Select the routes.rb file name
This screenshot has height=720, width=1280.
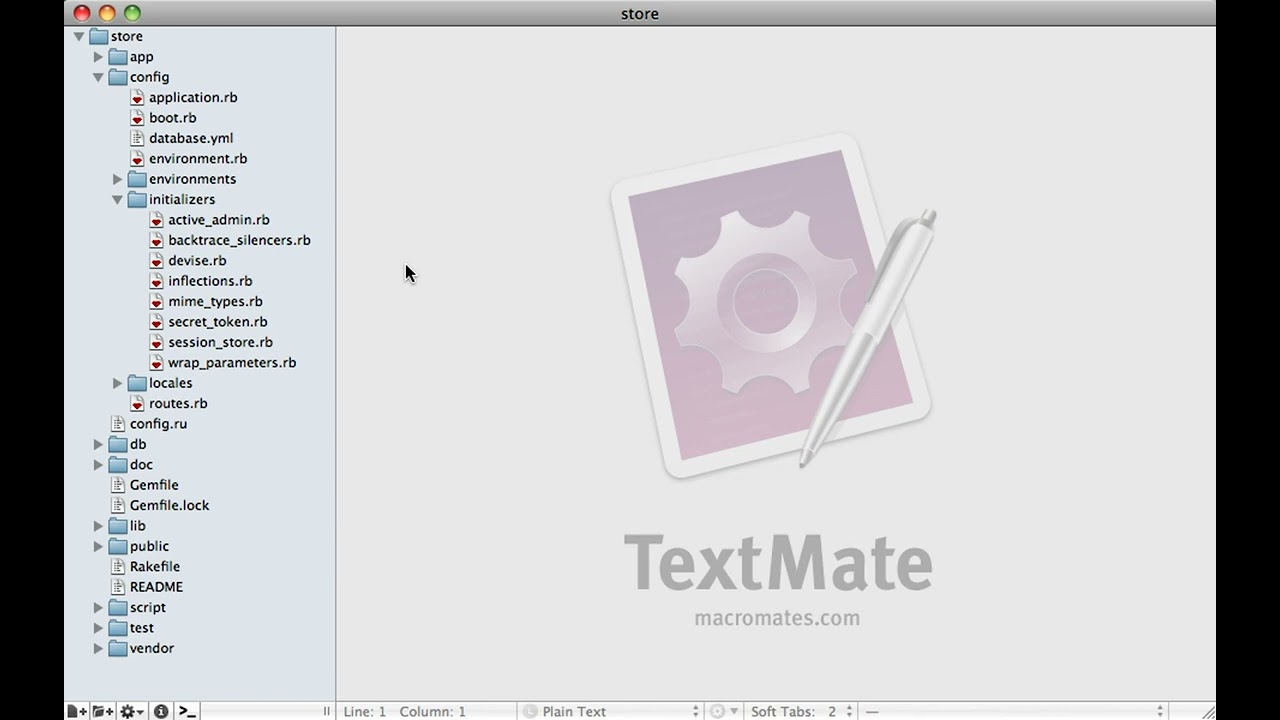[x=178, y=403]
